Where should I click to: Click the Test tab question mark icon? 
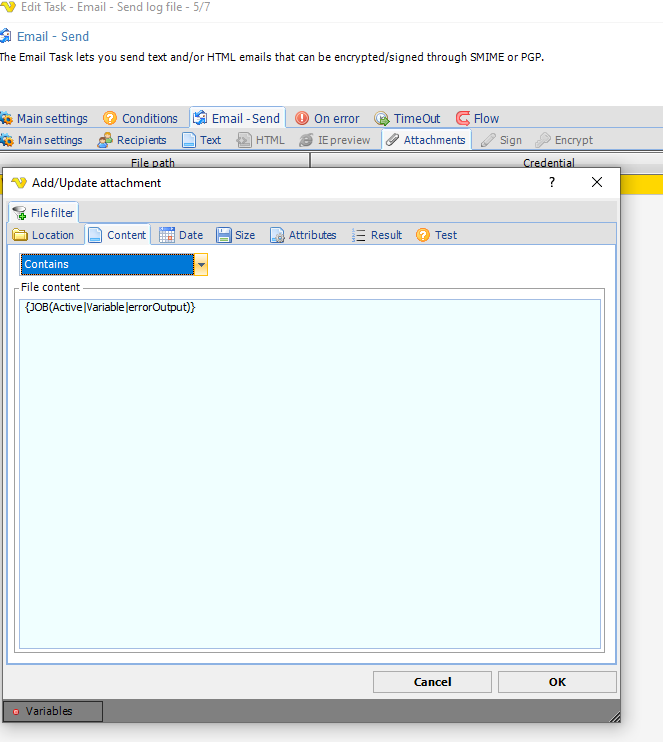pos(423,235)
